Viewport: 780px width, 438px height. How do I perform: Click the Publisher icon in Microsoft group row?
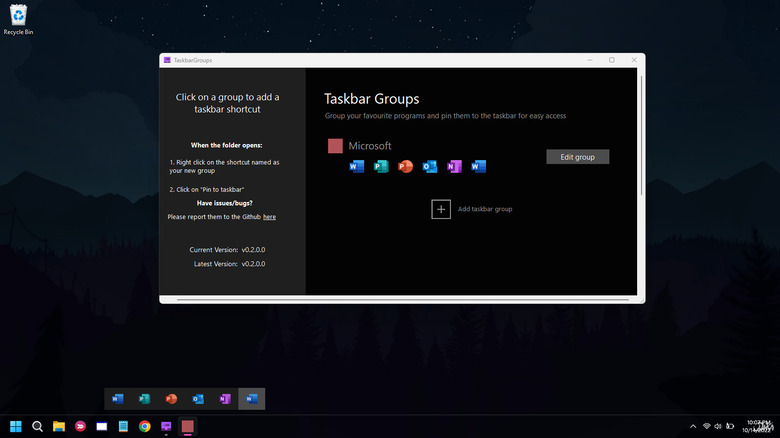pos(381,166)
